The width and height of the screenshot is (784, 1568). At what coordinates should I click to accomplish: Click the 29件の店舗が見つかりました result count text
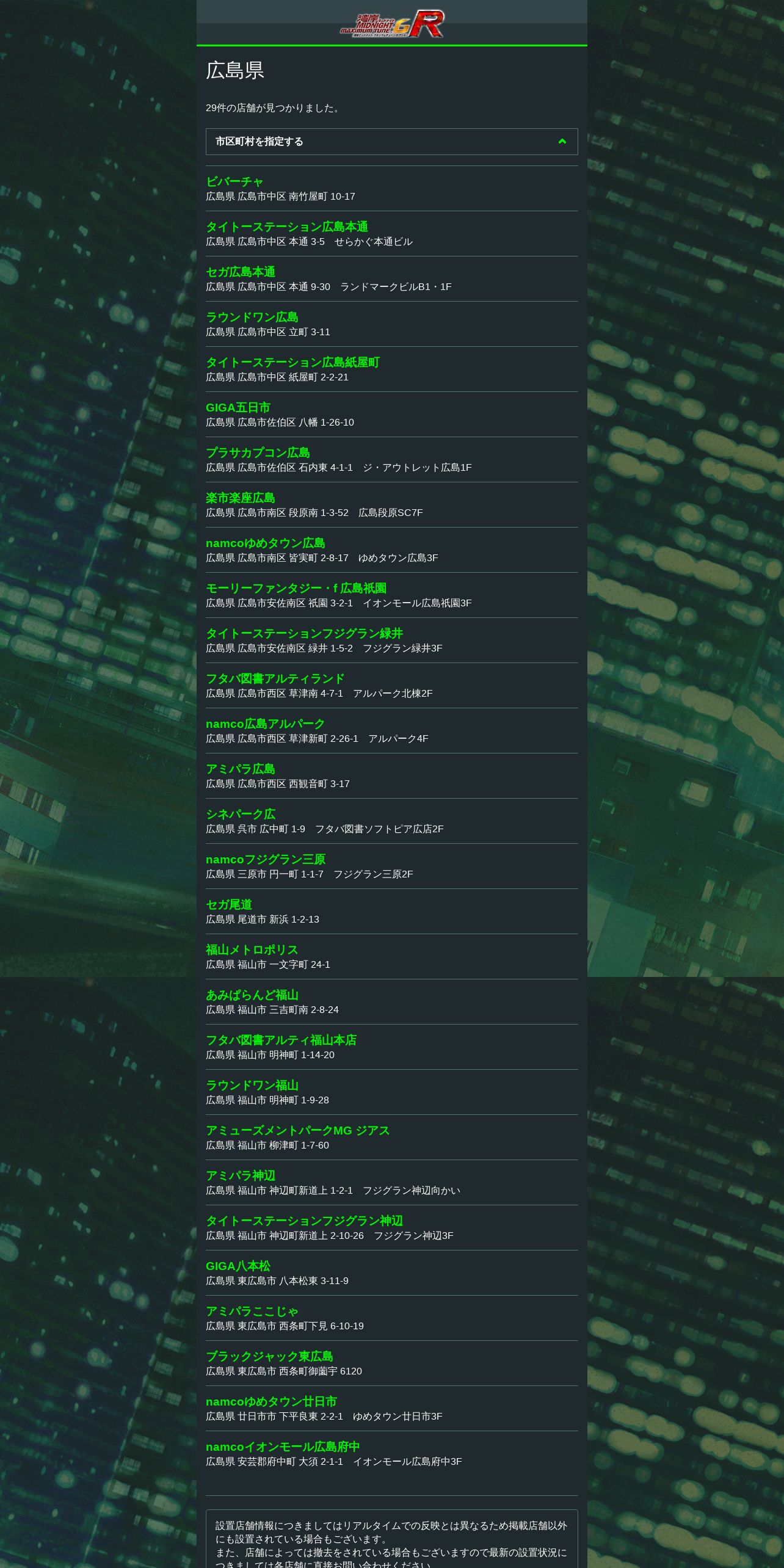coord(274,108)
